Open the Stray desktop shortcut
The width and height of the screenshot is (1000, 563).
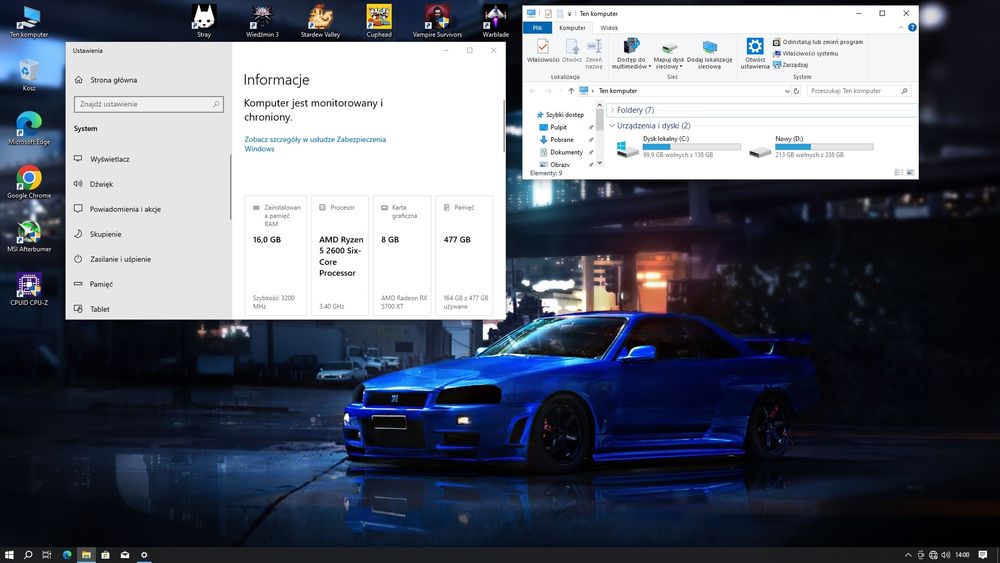(204, 21)
